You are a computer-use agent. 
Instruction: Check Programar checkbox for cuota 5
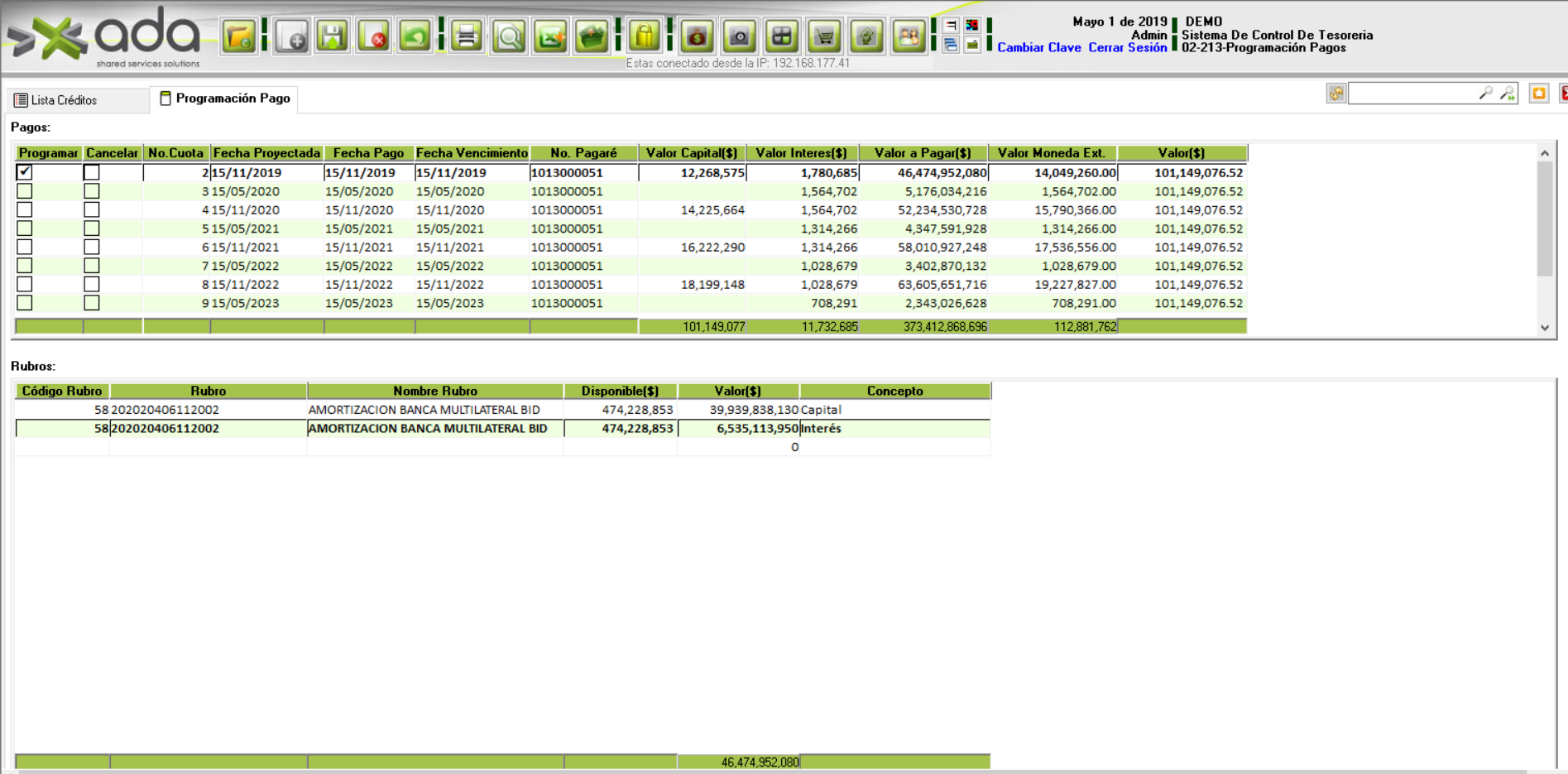[25, 228]
